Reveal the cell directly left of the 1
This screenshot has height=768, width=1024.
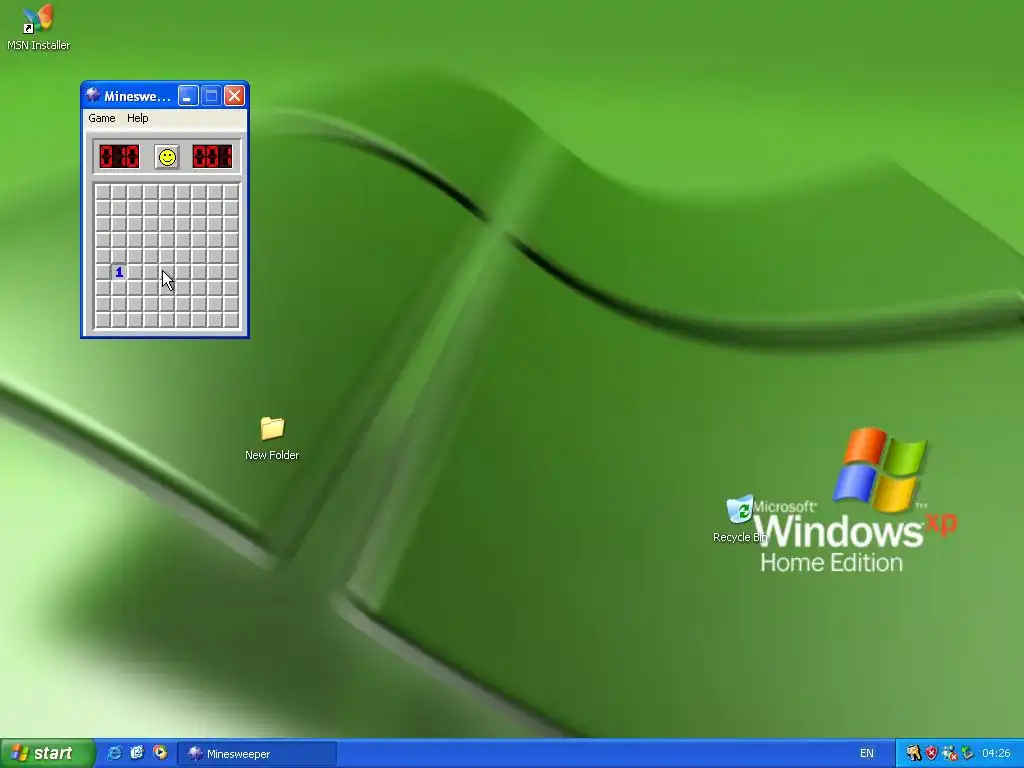(103, 272)
